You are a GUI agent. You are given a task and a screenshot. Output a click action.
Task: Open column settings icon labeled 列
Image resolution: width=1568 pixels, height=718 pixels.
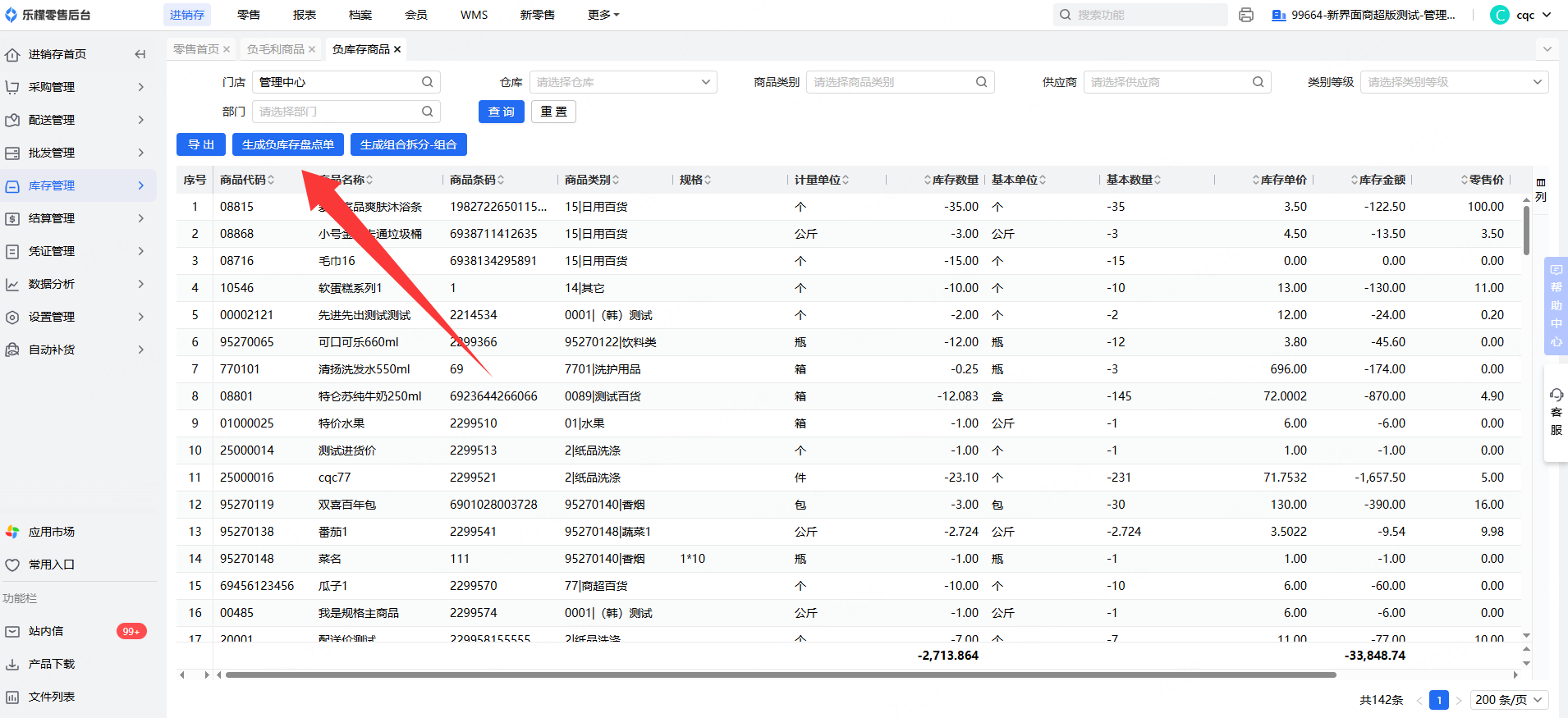coord(1541,190)
